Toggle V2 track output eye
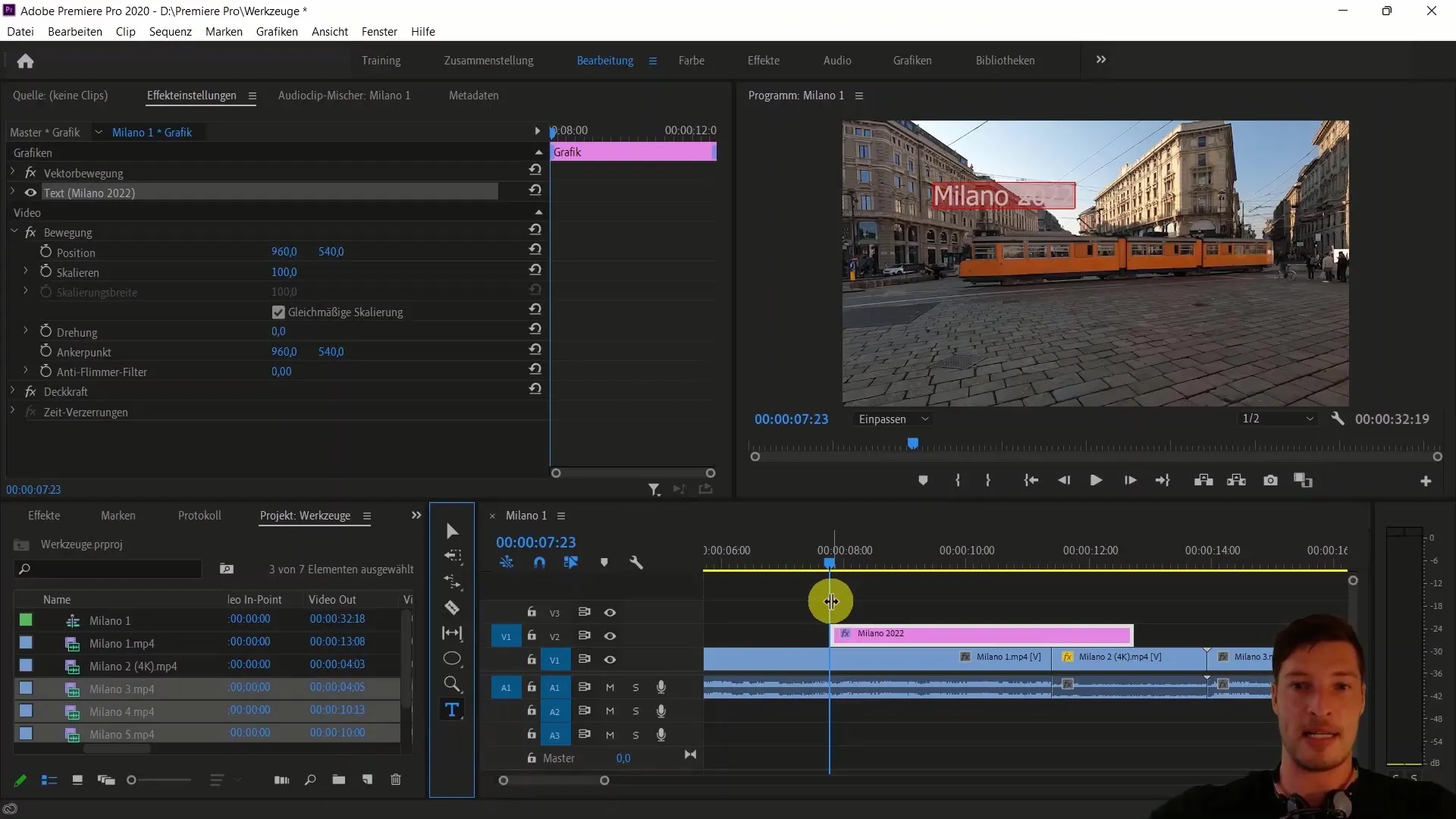This screenshot has width=1456, height=819. (610, 636)
